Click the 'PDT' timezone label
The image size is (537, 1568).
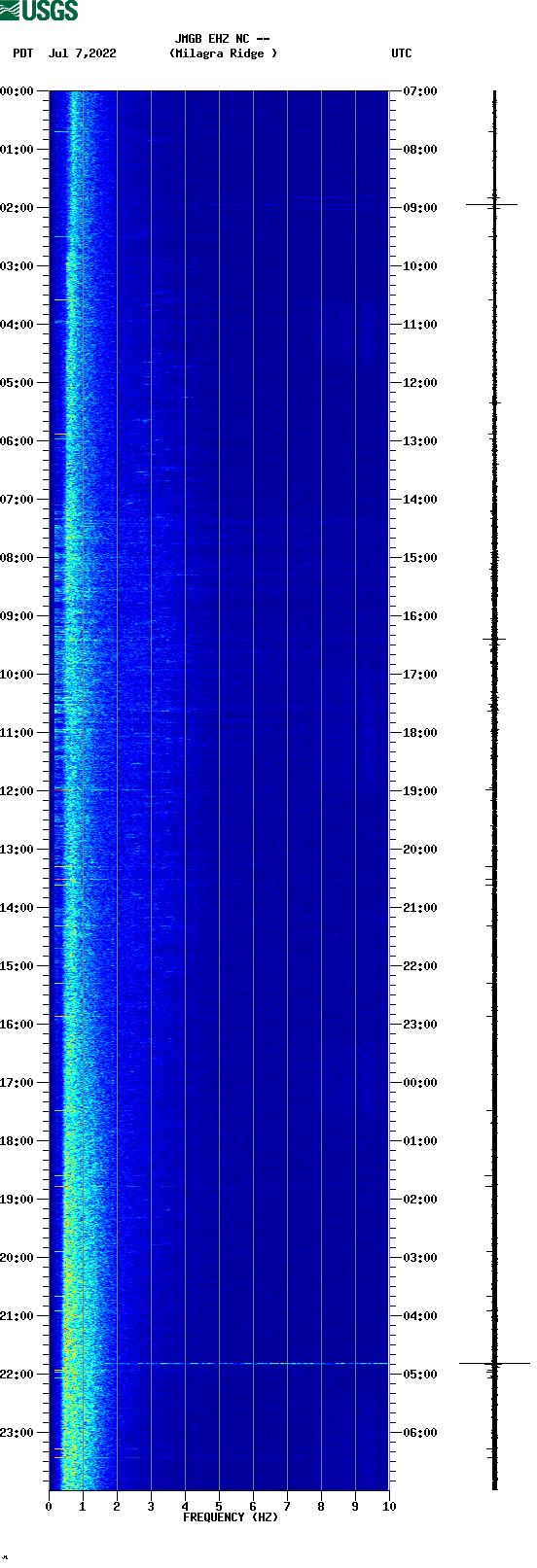click(x=23, y=53)
